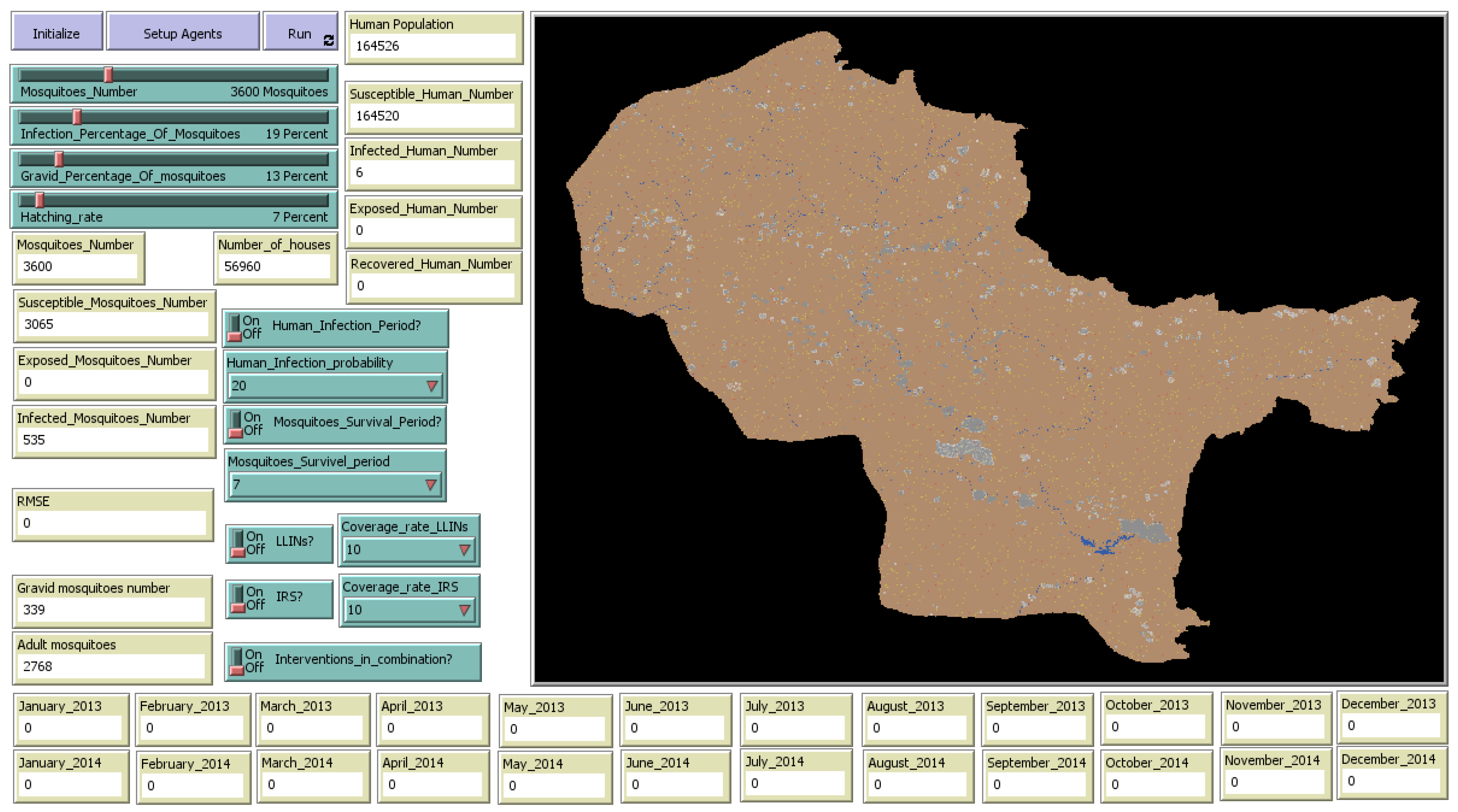This screenshot has height=812, width=1458.
Task: Toggle the Mosquitoes_Survival_Period? switch
Action: (x=236, y=425)
